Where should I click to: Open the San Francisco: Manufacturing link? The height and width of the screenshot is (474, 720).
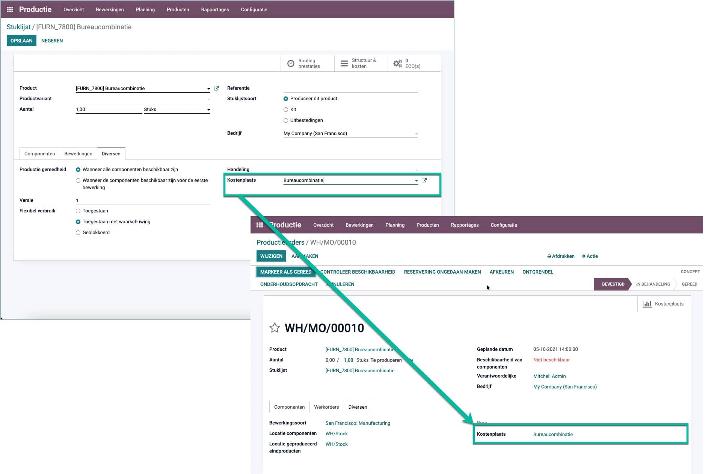[358, 423]
